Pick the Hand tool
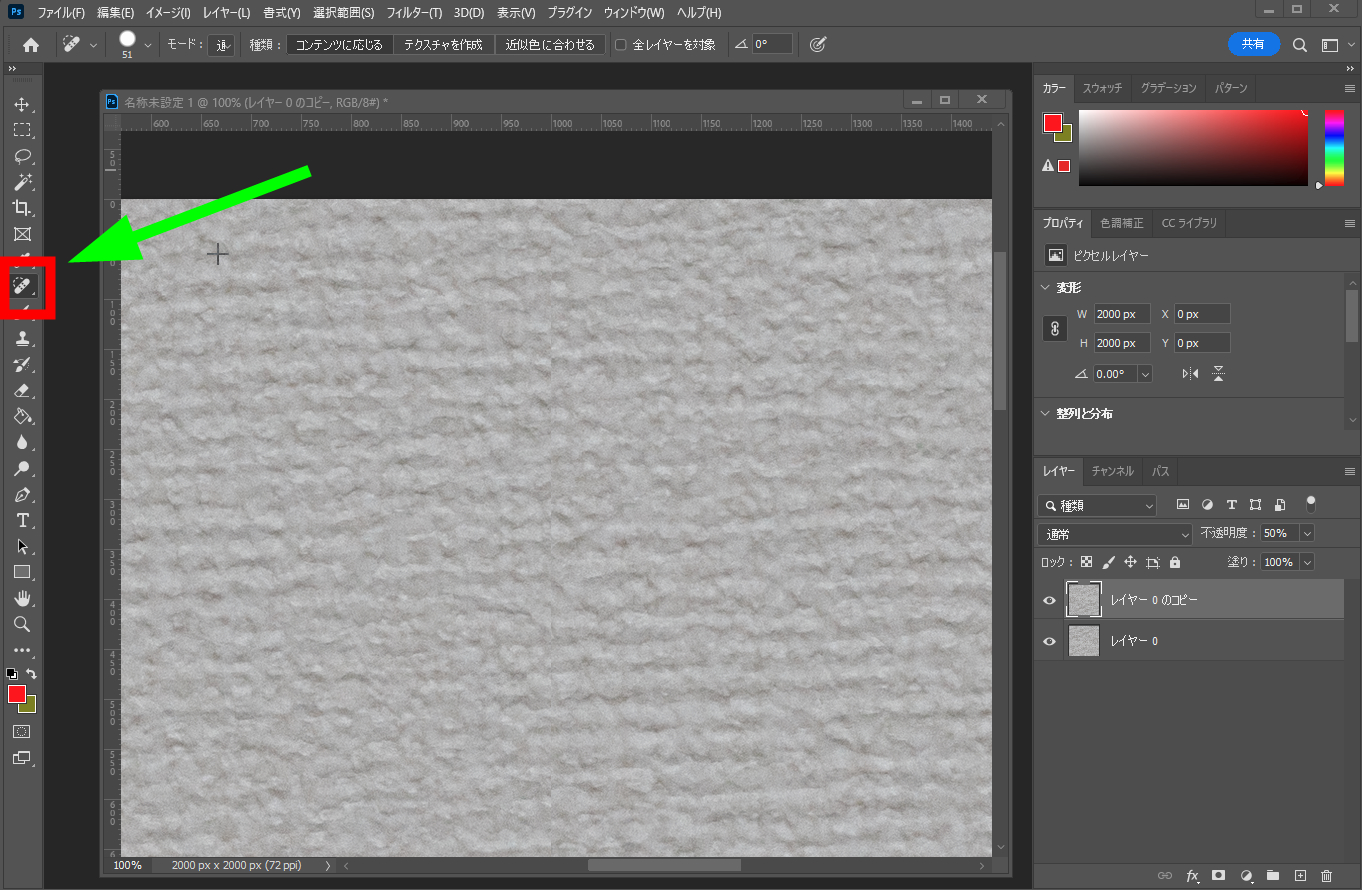This screenshot has width=1362, height=890. [x=21, y=599]
